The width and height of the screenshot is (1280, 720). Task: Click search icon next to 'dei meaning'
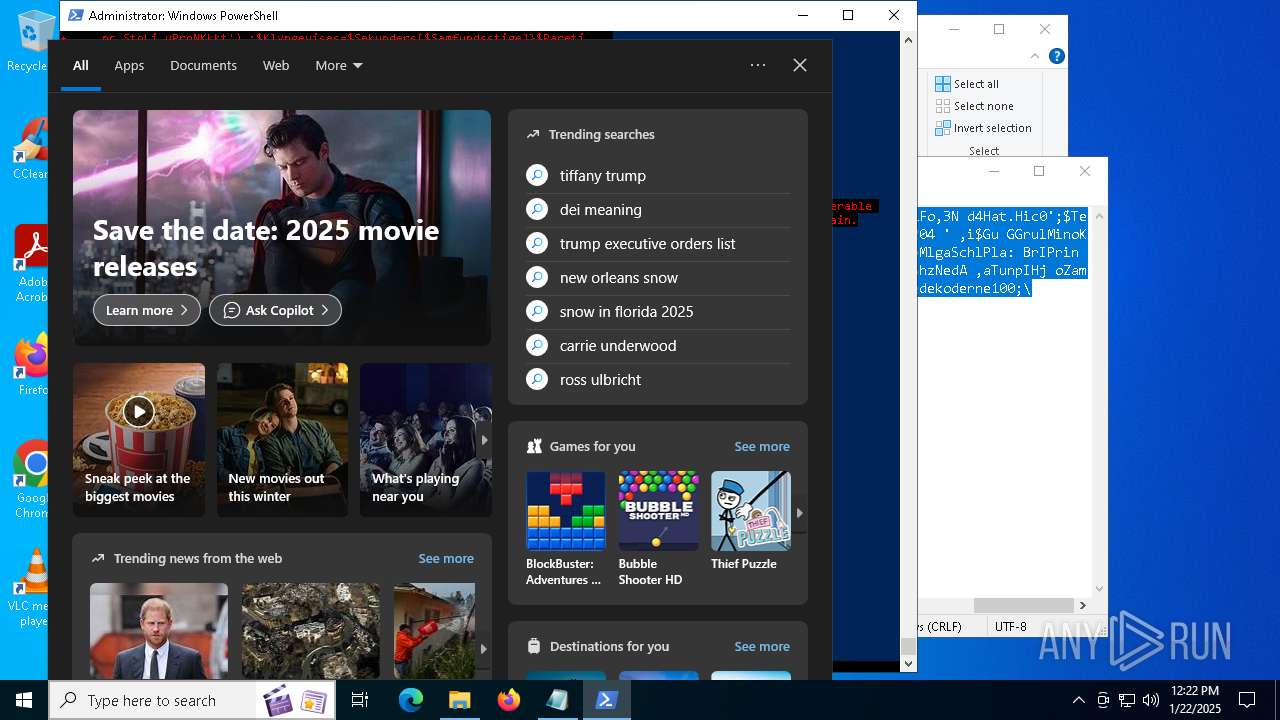(x=537, y=209)
